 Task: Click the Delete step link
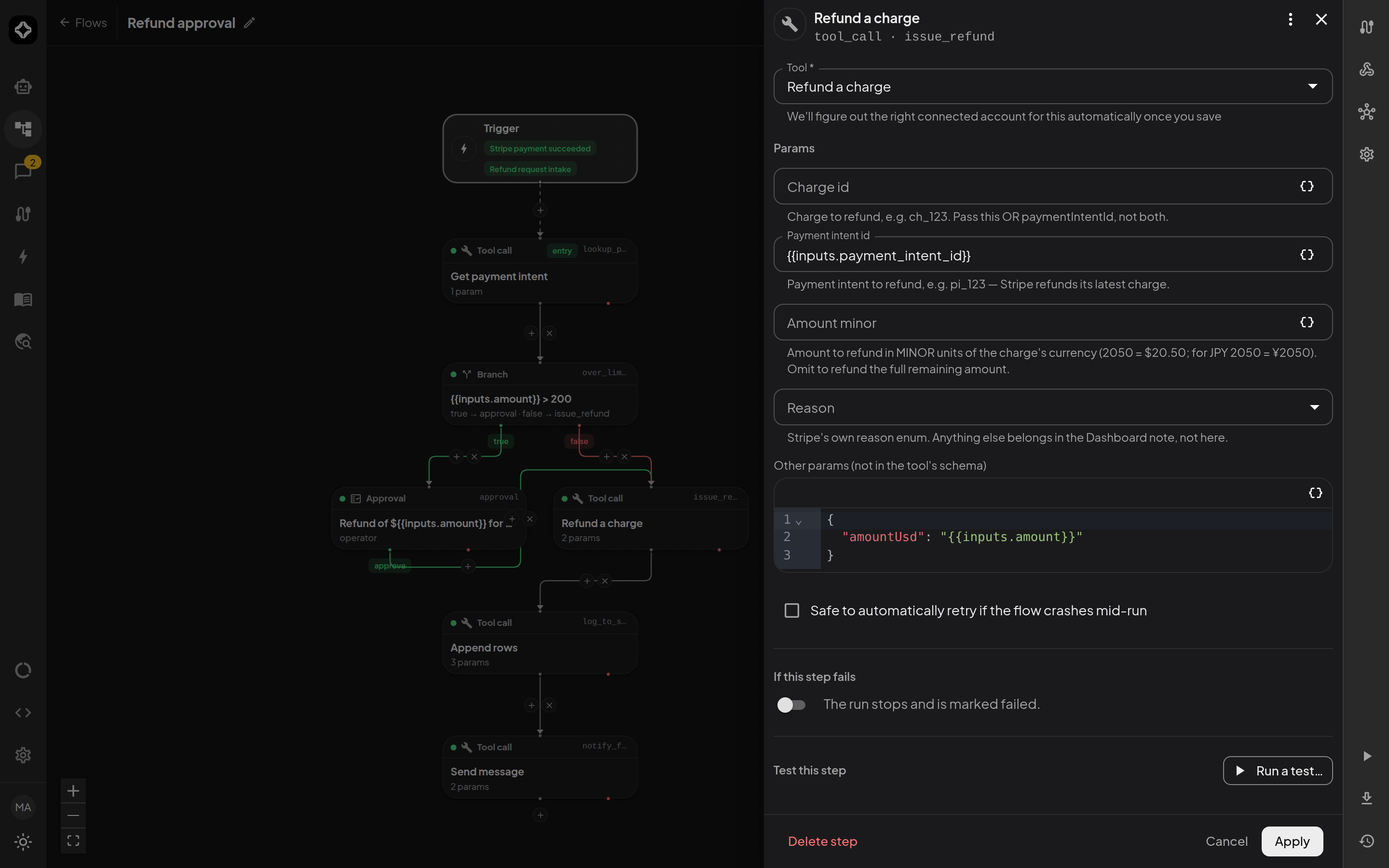pyautogui.click(x=822, y=841)
